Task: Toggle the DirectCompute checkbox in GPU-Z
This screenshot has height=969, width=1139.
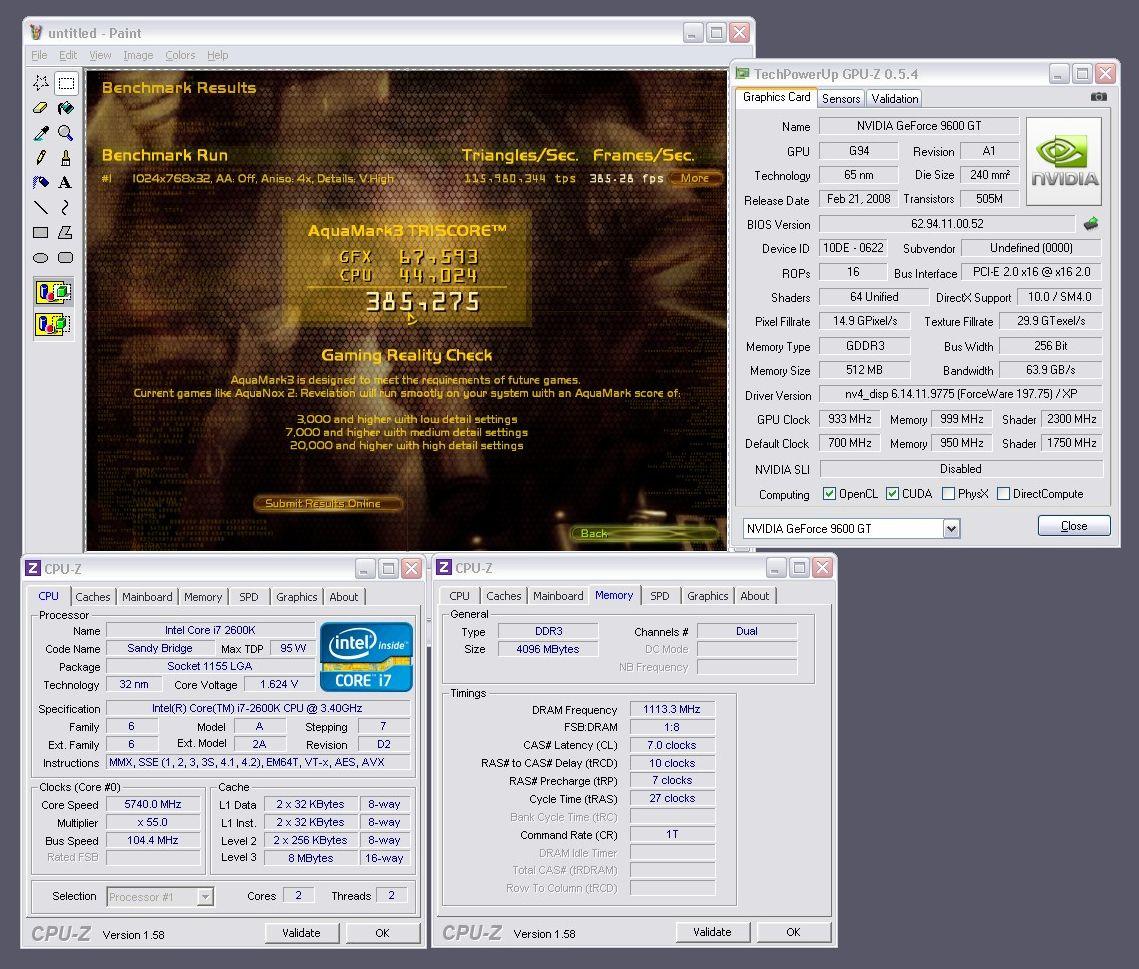Action: tap(1003, 493)
